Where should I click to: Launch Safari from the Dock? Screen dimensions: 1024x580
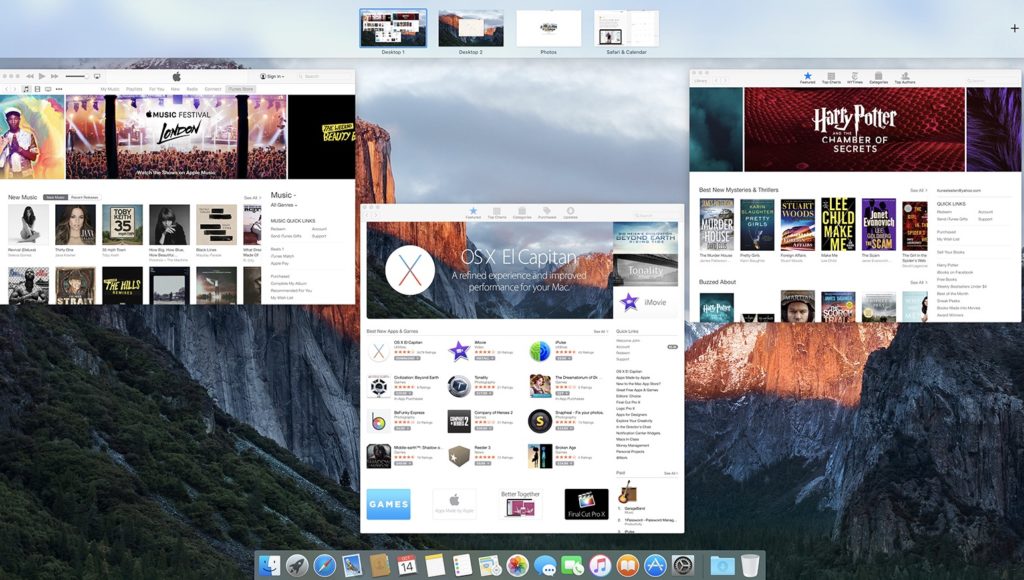click(x=324, y=566)
